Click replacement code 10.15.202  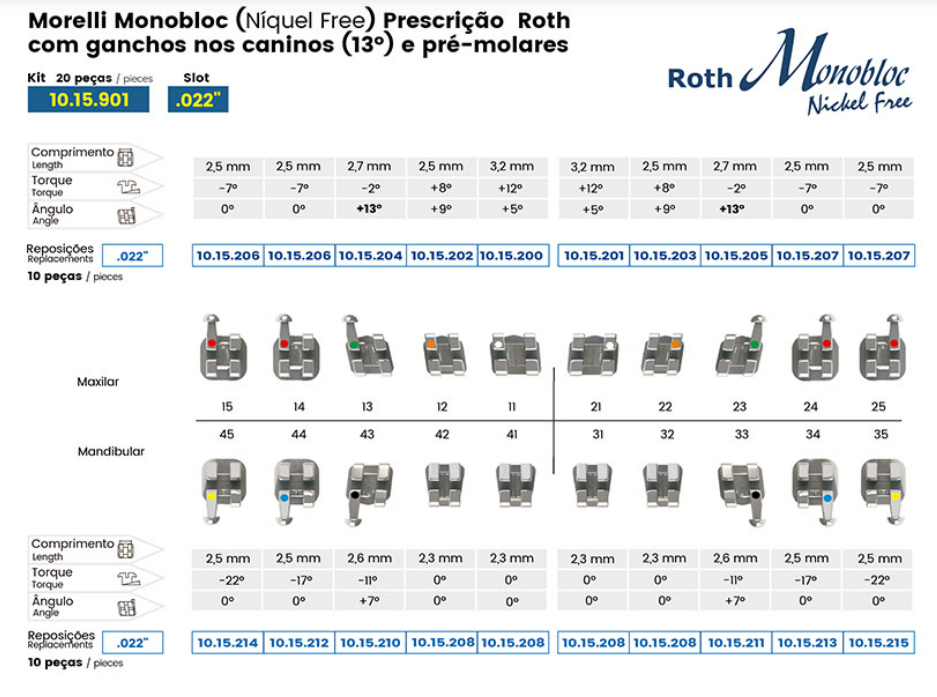coord(442,255)
